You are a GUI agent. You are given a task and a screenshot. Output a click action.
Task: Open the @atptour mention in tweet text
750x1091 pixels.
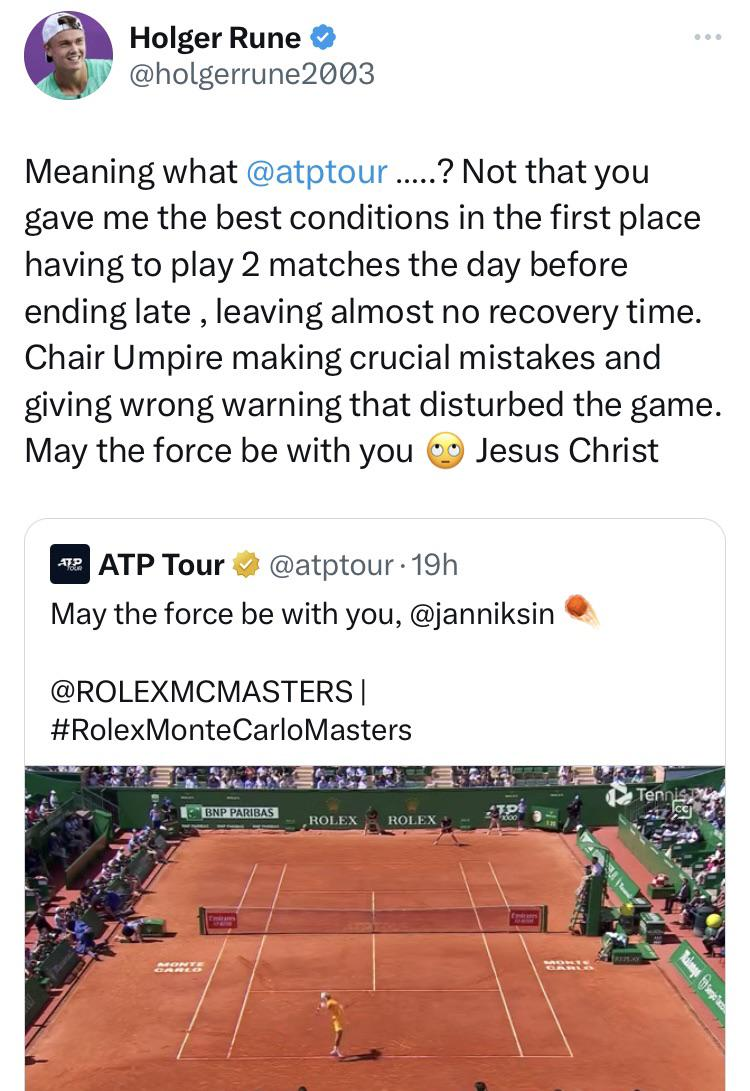point(316,172)
